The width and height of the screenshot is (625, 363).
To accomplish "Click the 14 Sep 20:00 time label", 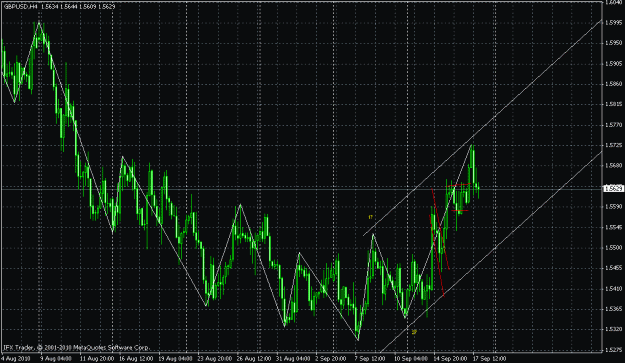I will point(450,358).
